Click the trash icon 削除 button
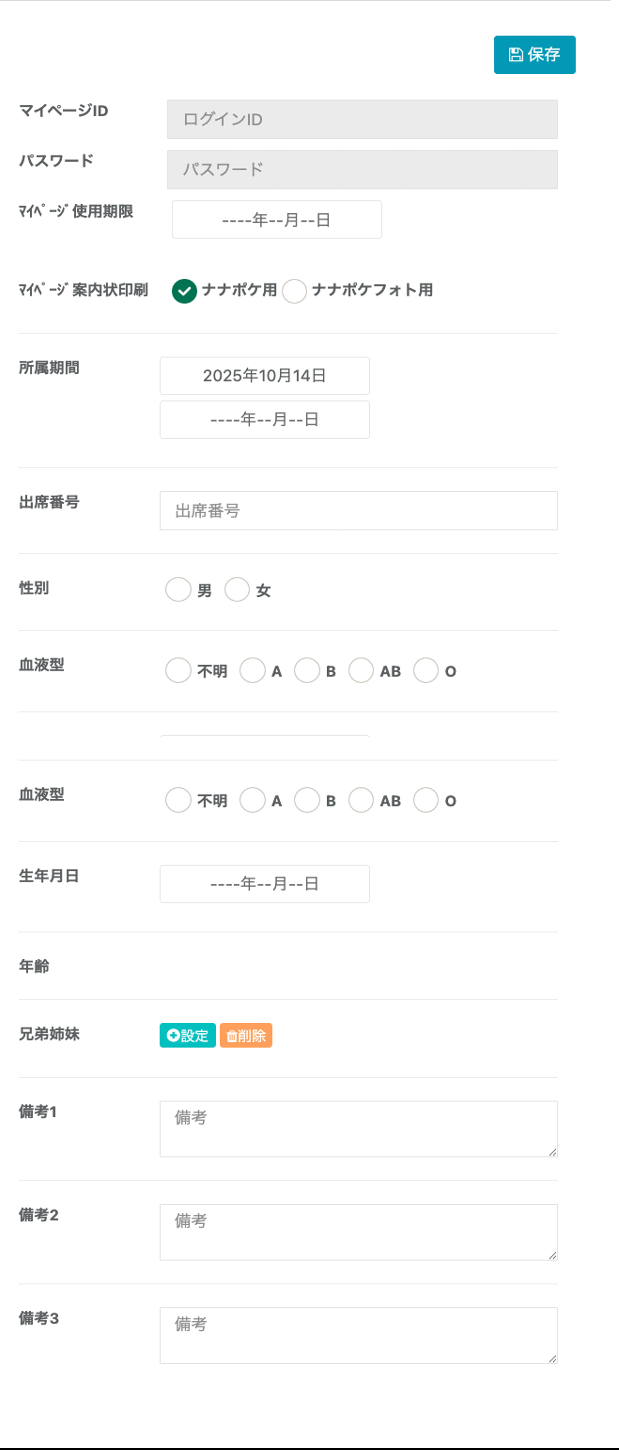 point(246,1036)
